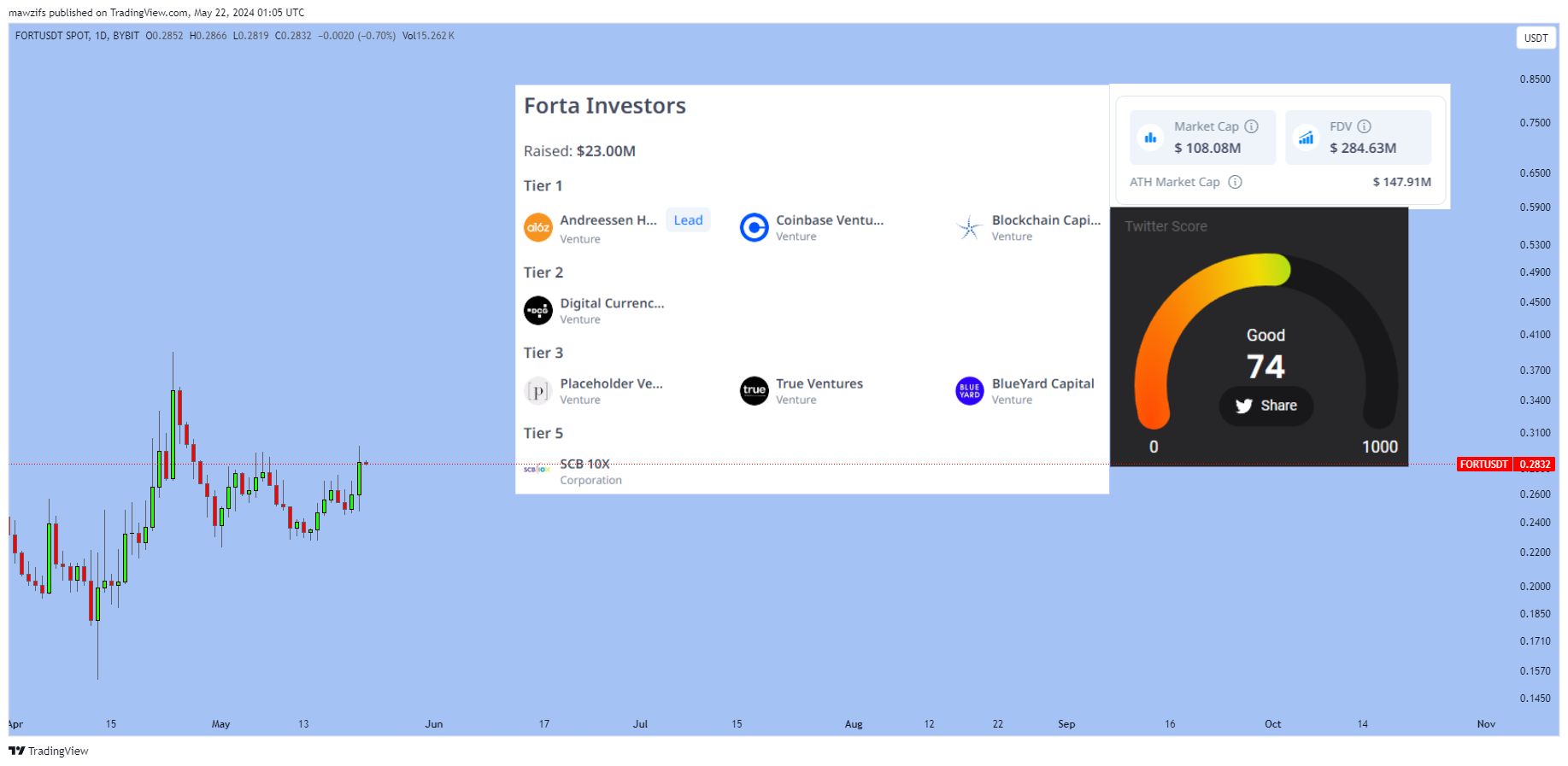Click the SCB 10X logo
This screenshot has height=766, width=1568.
537,469
